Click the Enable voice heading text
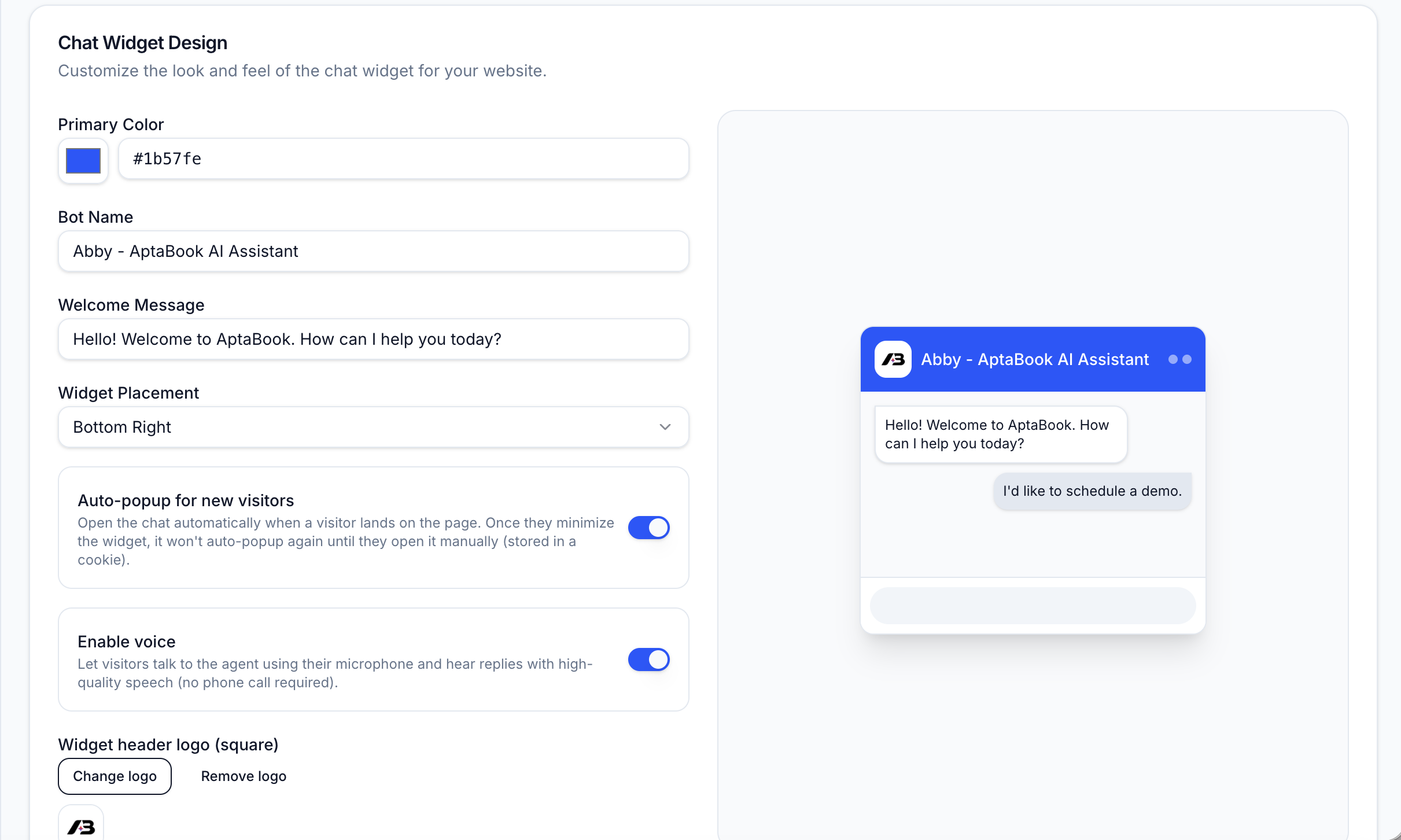 (x=127, y=642)
